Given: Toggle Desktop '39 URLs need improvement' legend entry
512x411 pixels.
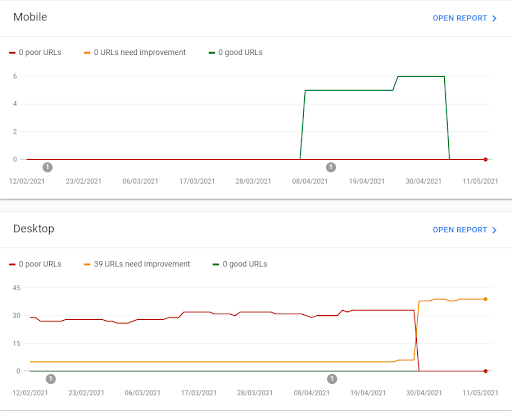Looking at the screenshot, I should pyautogui.click(x=137, y=264).
